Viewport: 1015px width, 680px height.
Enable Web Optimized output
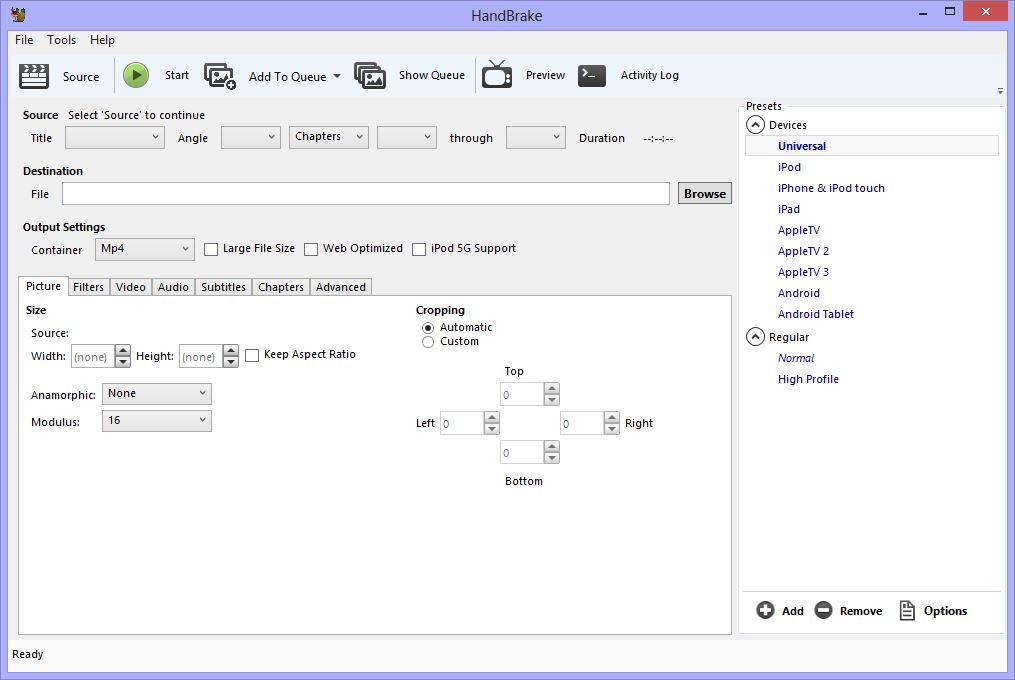click(311, 249)
